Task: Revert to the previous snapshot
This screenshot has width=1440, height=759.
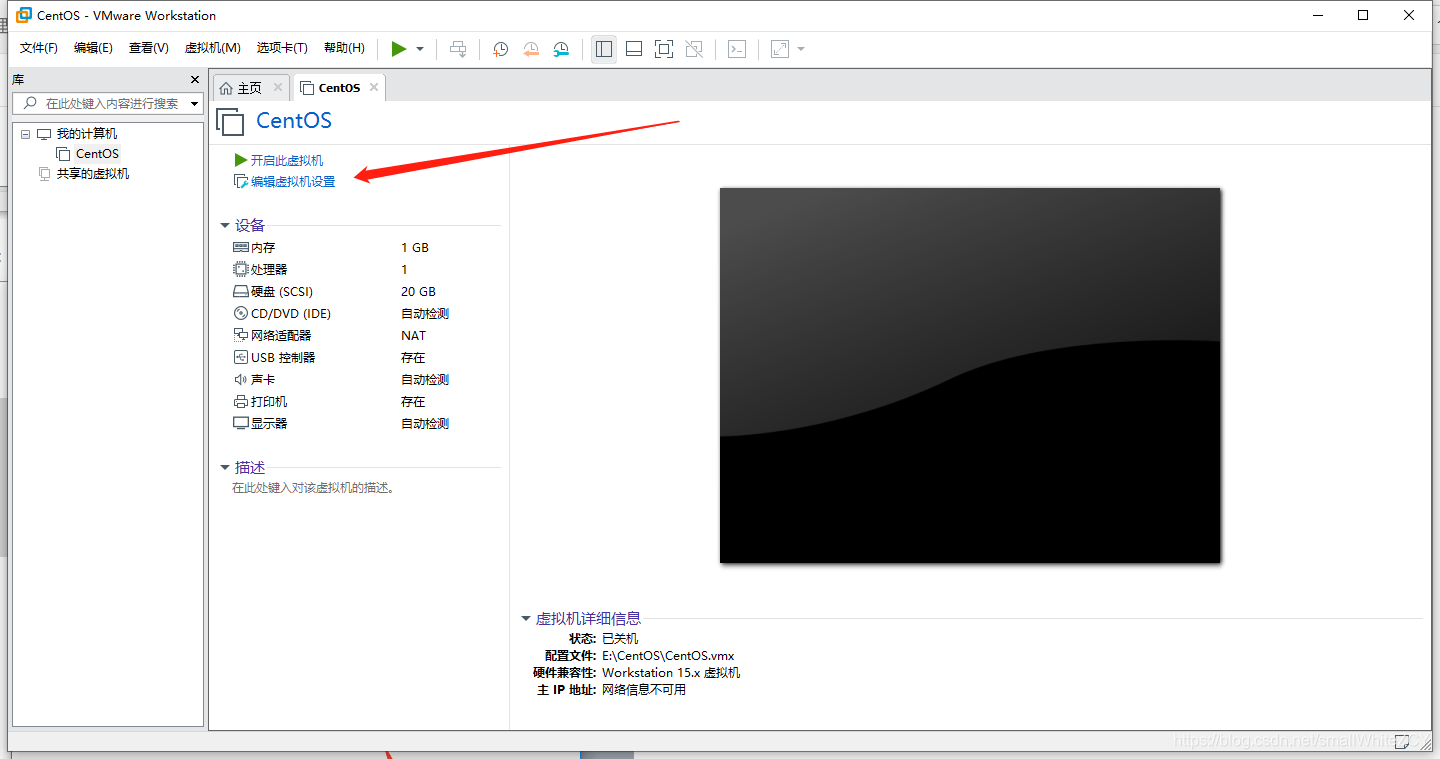Action: coord(531,49)
